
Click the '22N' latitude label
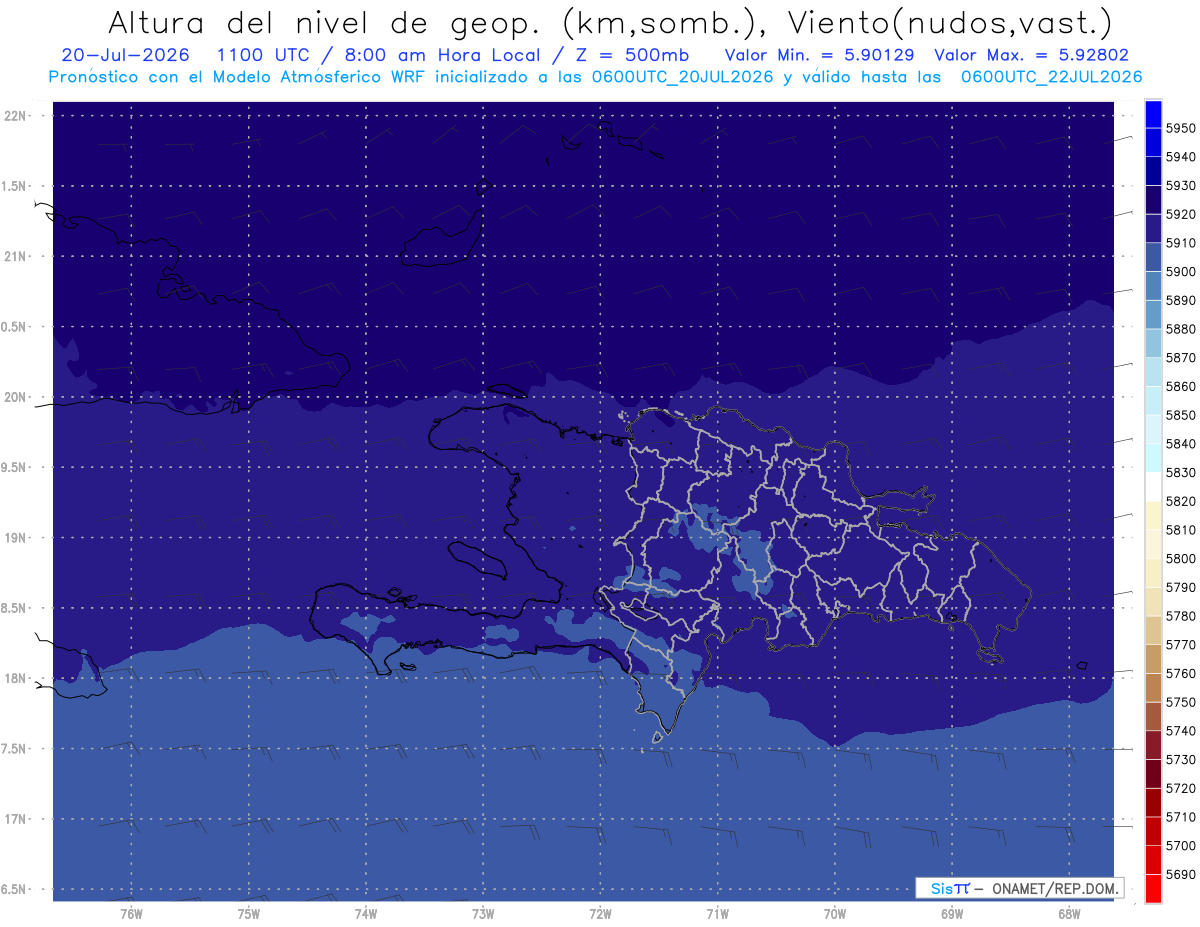(17, 115)
